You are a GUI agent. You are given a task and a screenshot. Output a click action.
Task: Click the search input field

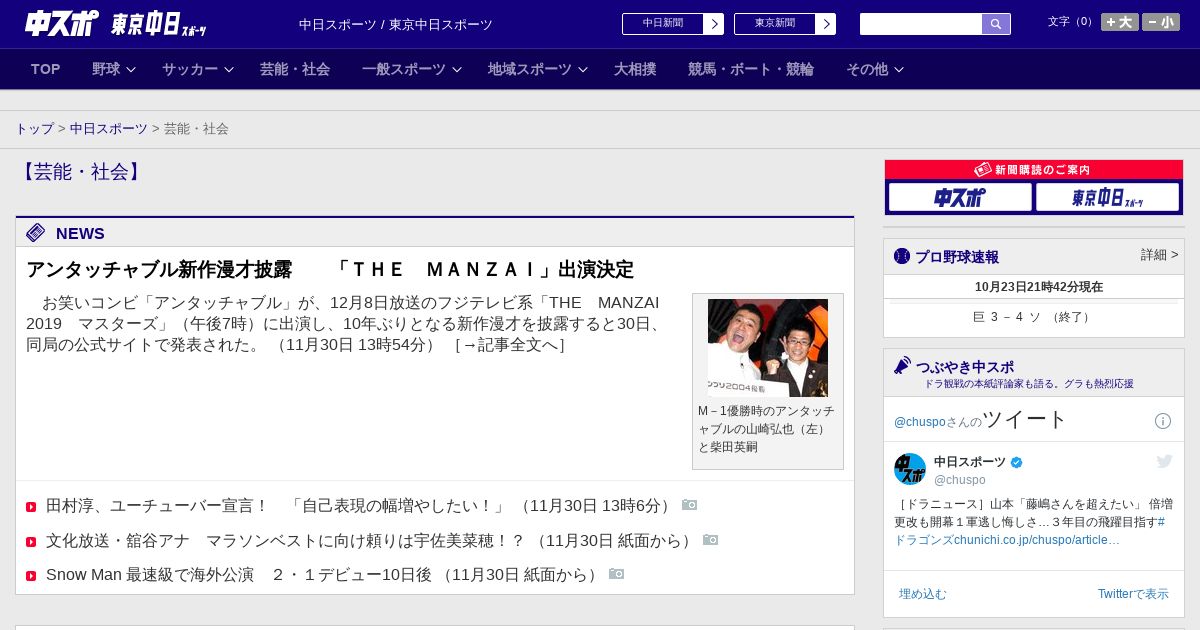click(x=921, y=24)
